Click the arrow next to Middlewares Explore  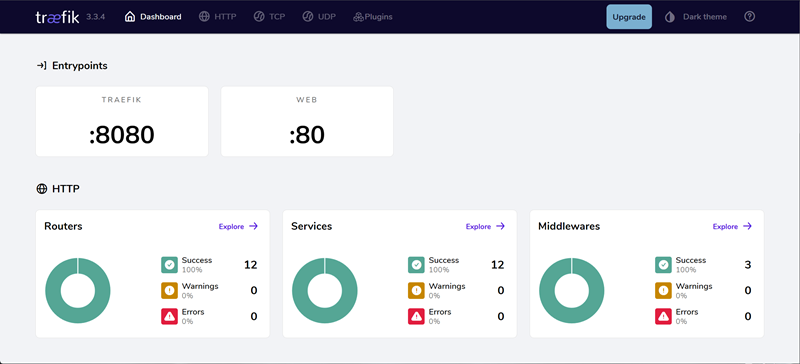click(x=747, y=226)
